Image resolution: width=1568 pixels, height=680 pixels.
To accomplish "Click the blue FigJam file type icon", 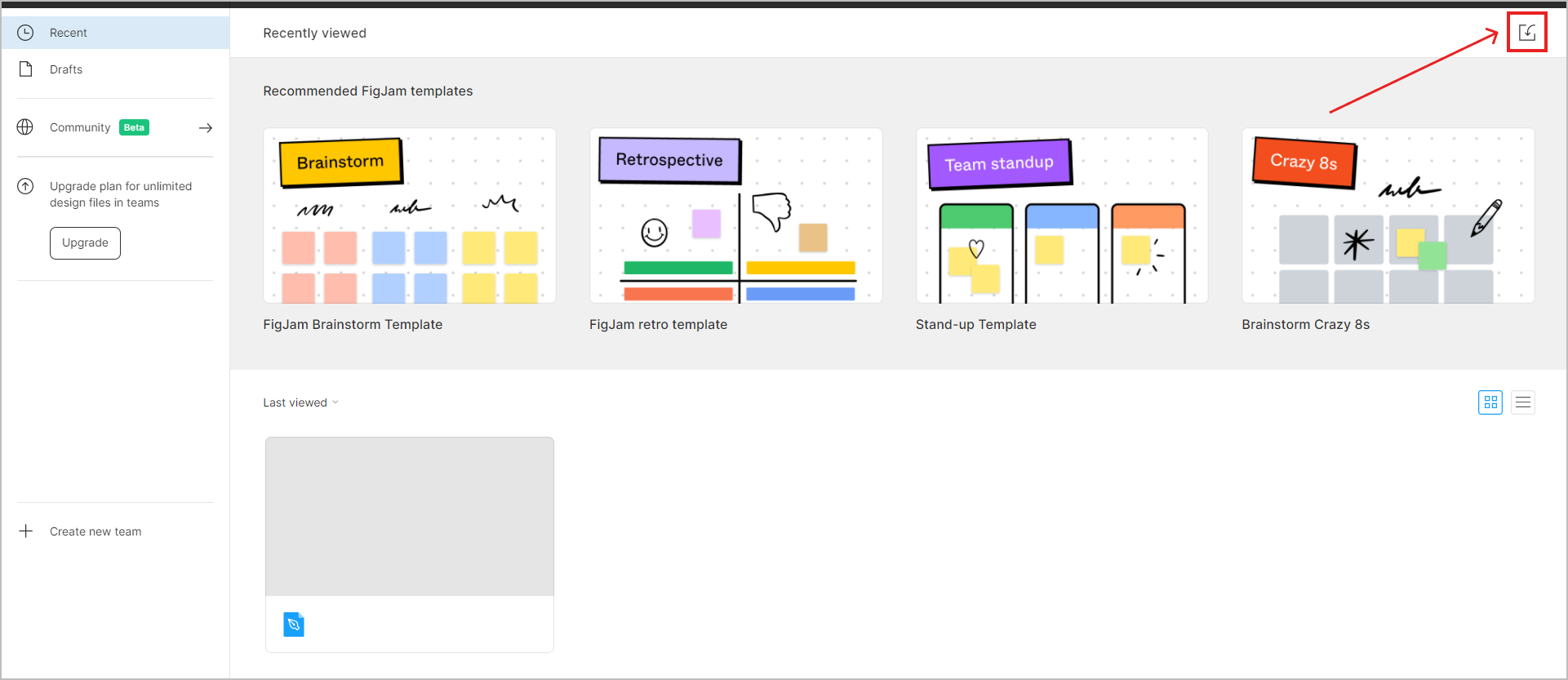I will [294, 624].
